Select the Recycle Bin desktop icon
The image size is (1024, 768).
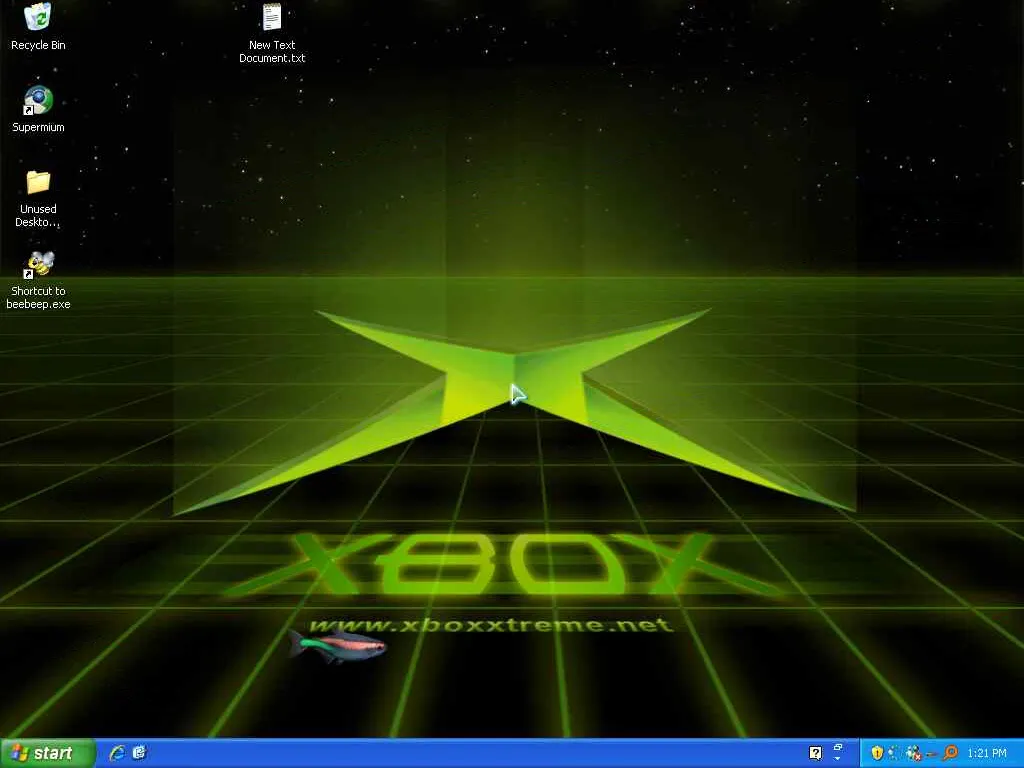point(38,26)
